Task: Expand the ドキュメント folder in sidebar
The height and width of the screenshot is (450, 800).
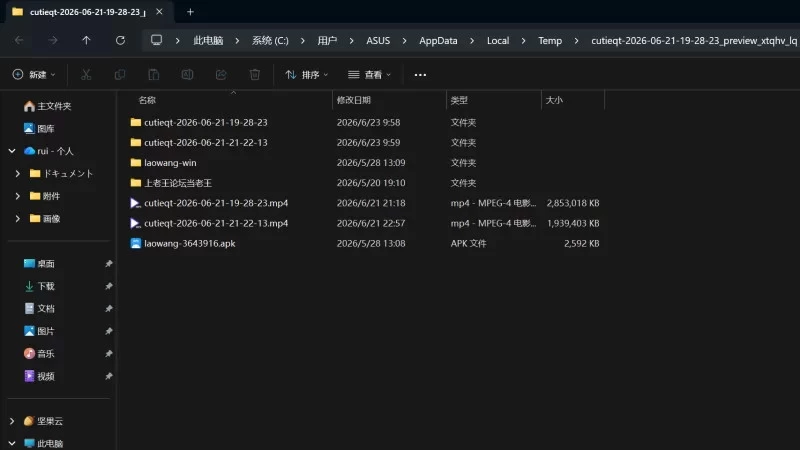Action: tap(18, 173)
